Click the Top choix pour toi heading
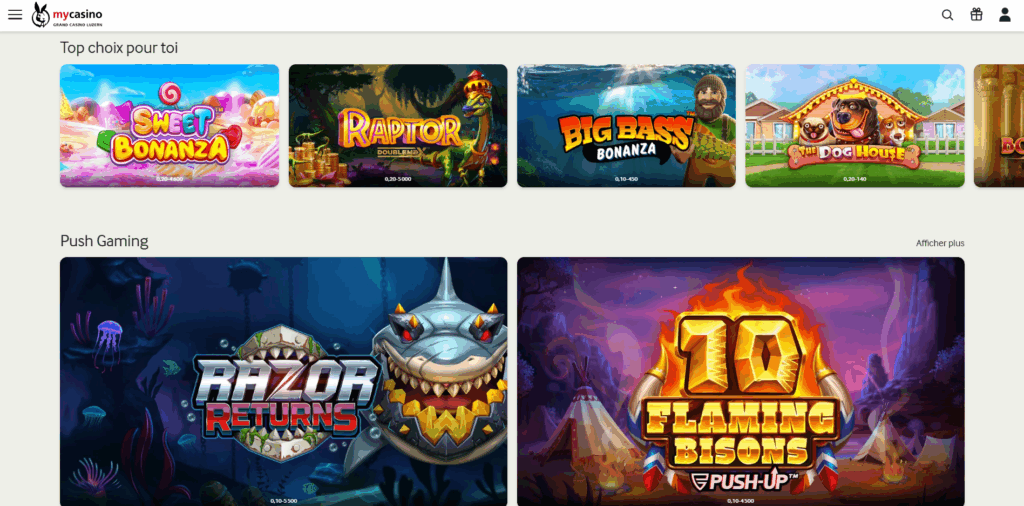The width and height of the screenshot is (1024, 506). point(119,48)
